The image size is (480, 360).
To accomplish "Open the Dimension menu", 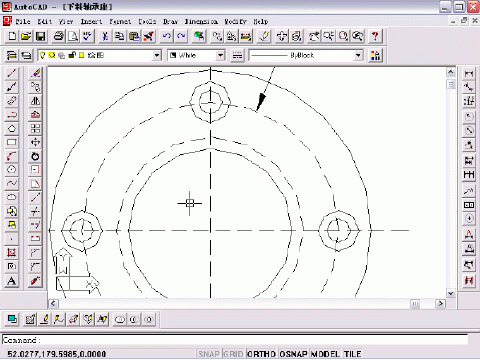I will pyautogui.click(x=201, y=22).
